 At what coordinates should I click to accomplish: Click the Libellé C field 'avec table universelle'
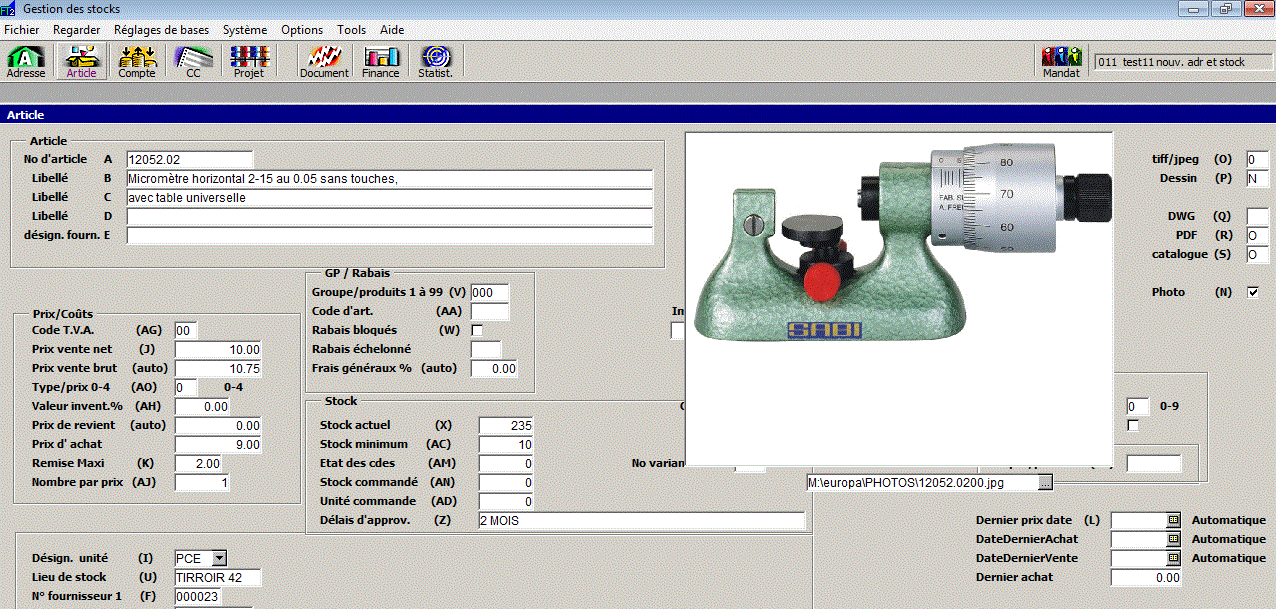[390, 197]
